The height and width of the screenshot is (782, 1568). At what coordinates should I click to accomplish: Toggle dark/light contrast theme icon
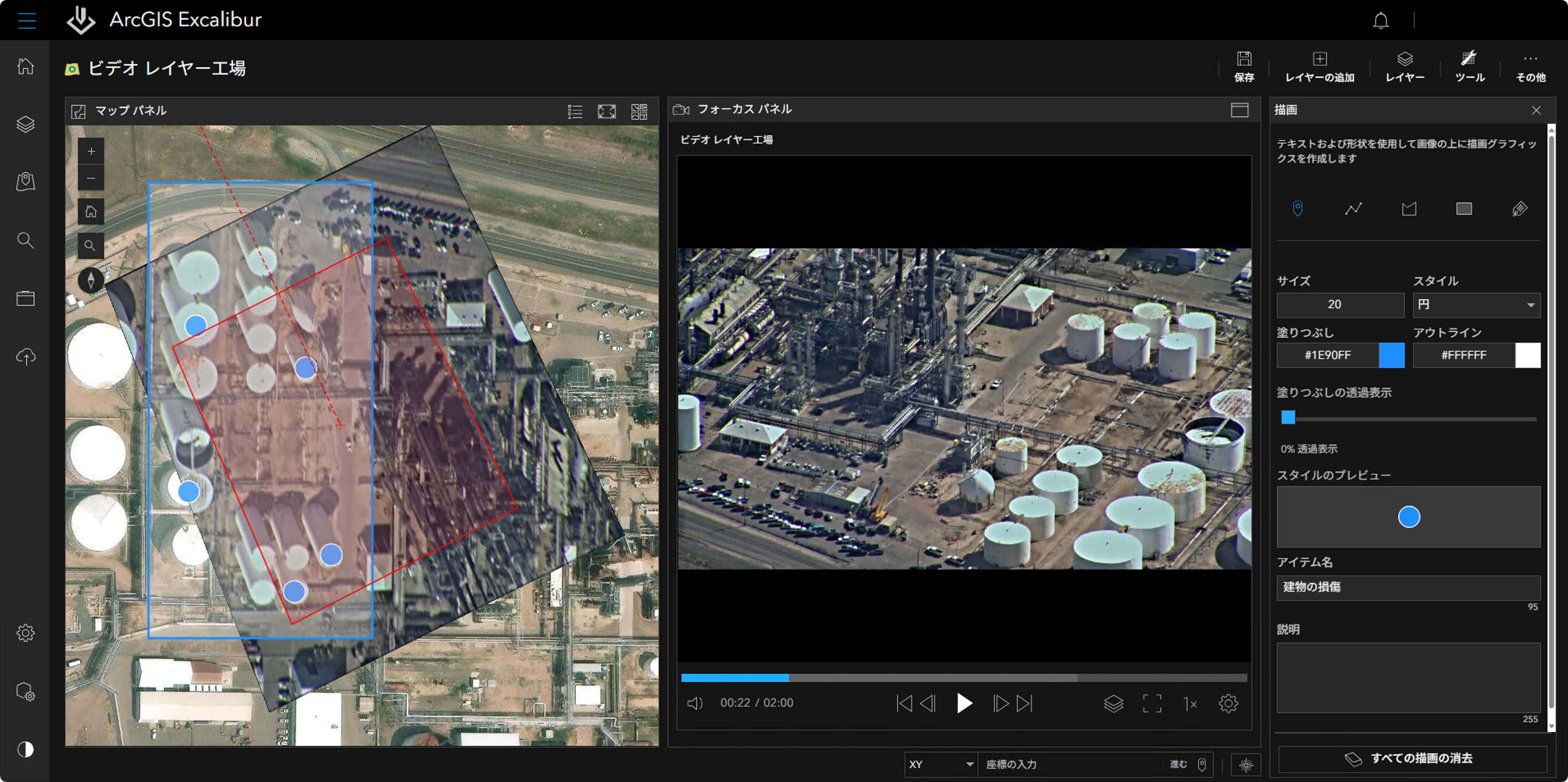tap(26, 749)
